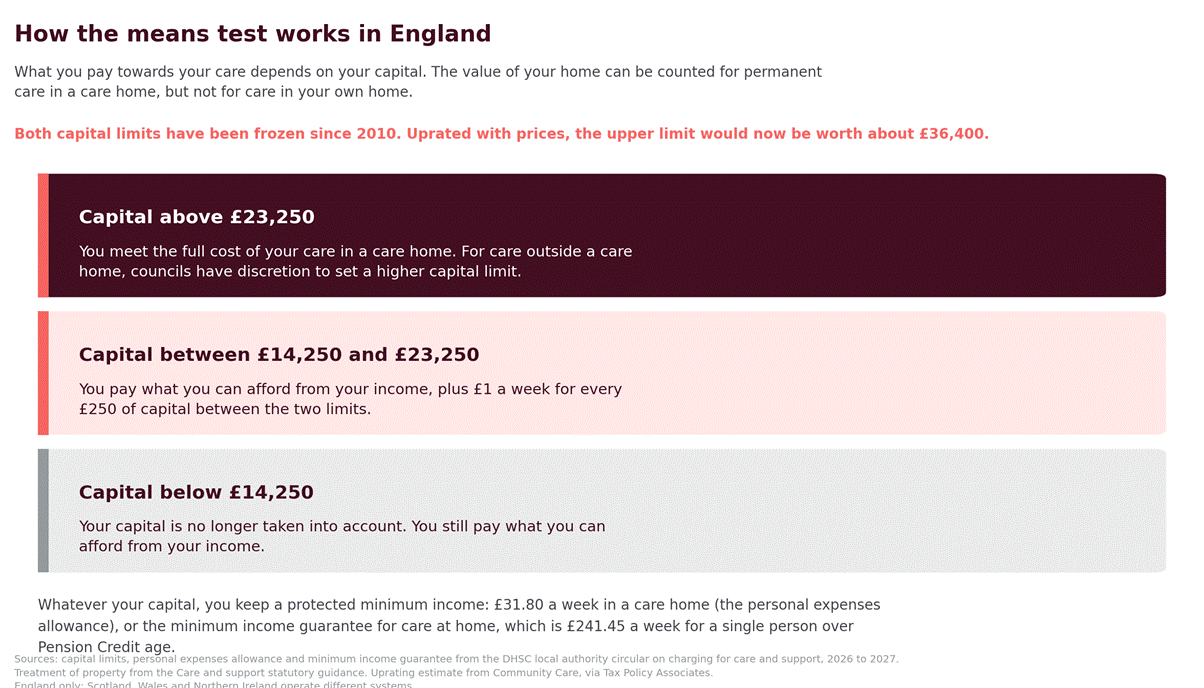Click the 'councils have discretion' line in dark panel

coord(300,271)
